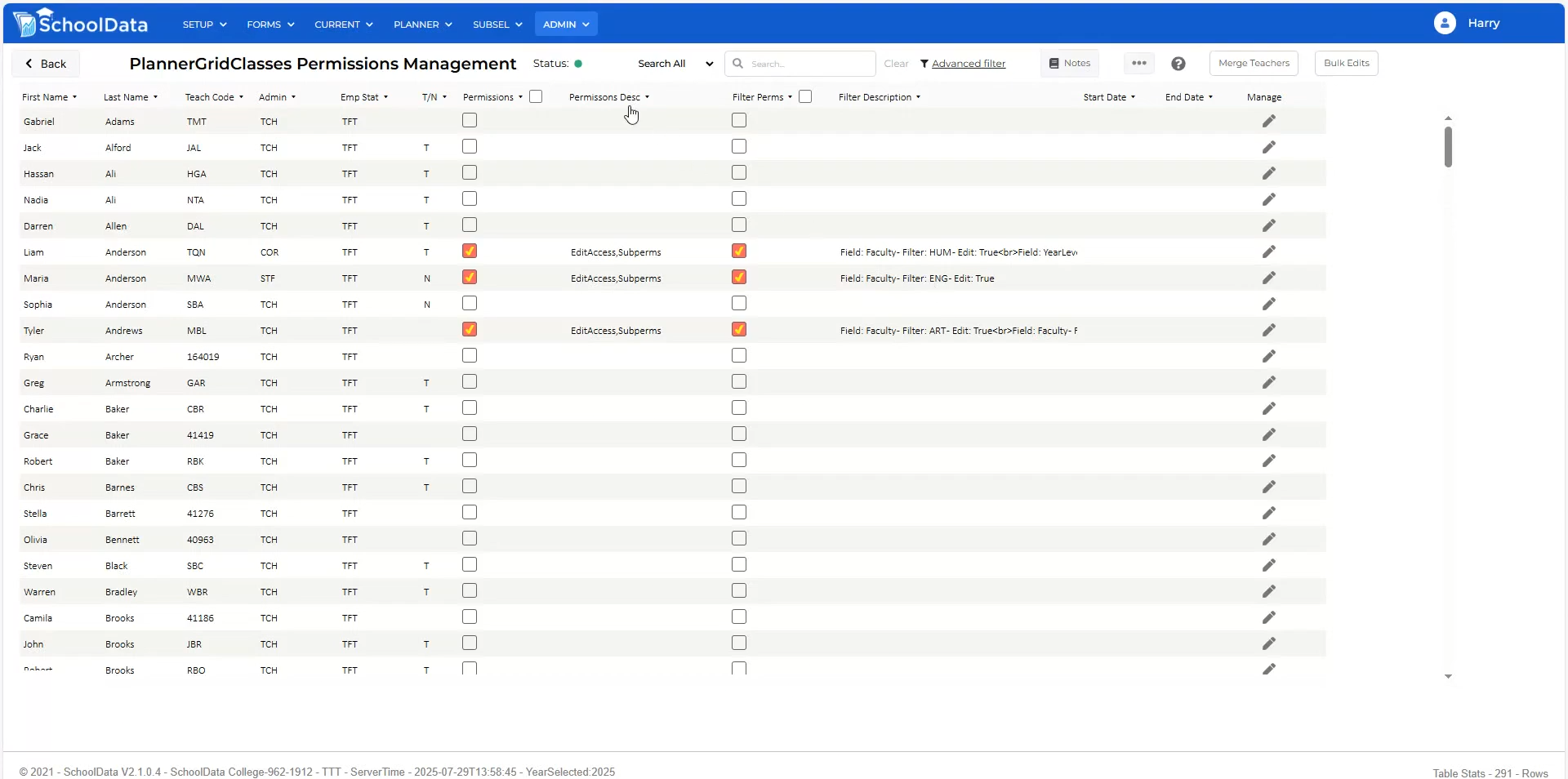Screen dimensions: 1568x779
Task: Toggle the Permissions header select-all checkbox
Action: 536,96
